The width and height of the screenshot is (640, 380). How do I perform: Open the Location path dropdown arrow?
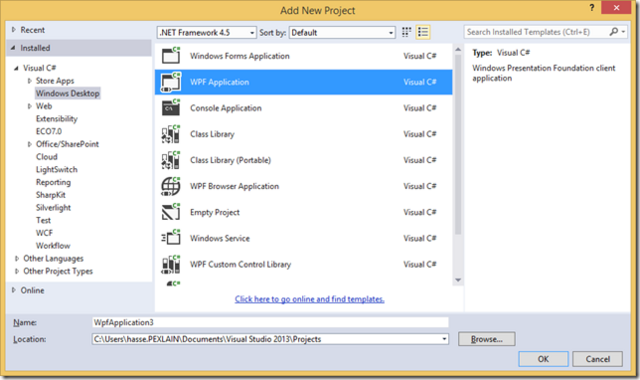coord(444,339)
